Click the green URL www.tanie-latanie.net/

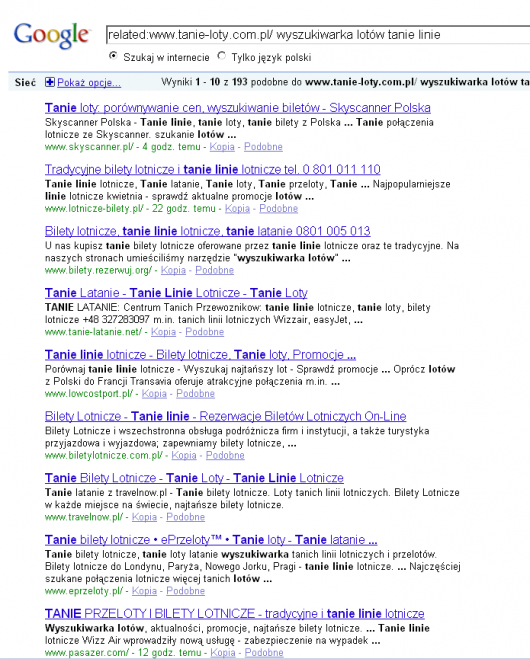point(94,332)
